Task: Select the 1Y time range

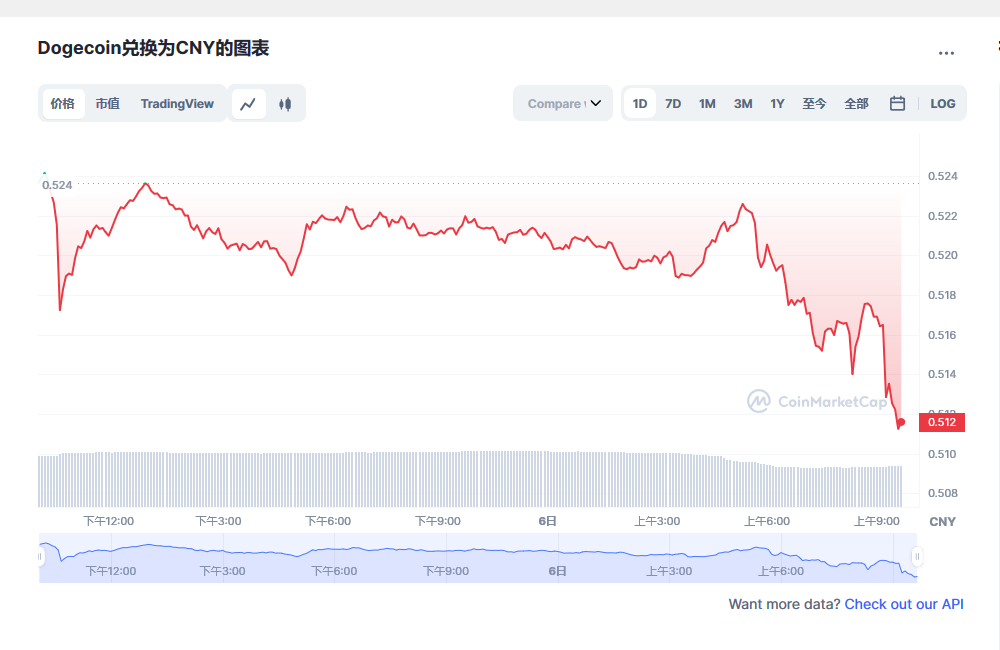Action: click(x=777, y=103)
